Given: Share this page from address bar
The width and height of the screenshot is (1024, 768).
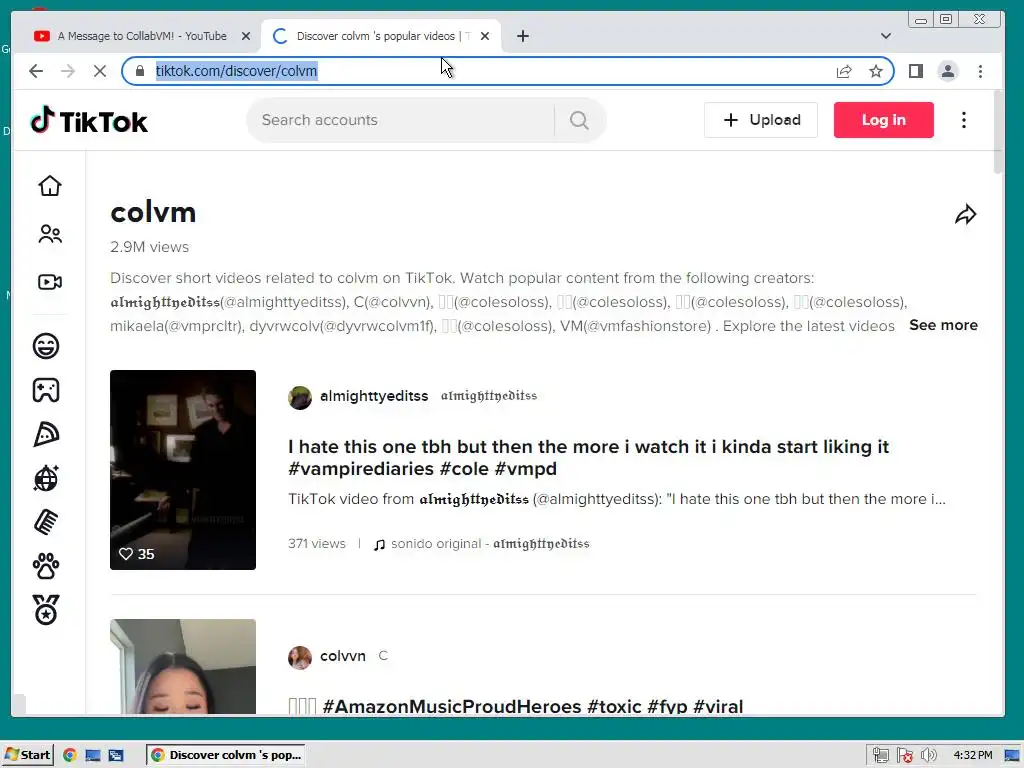Looking at the screenshot, I should [x=844, y=71].
